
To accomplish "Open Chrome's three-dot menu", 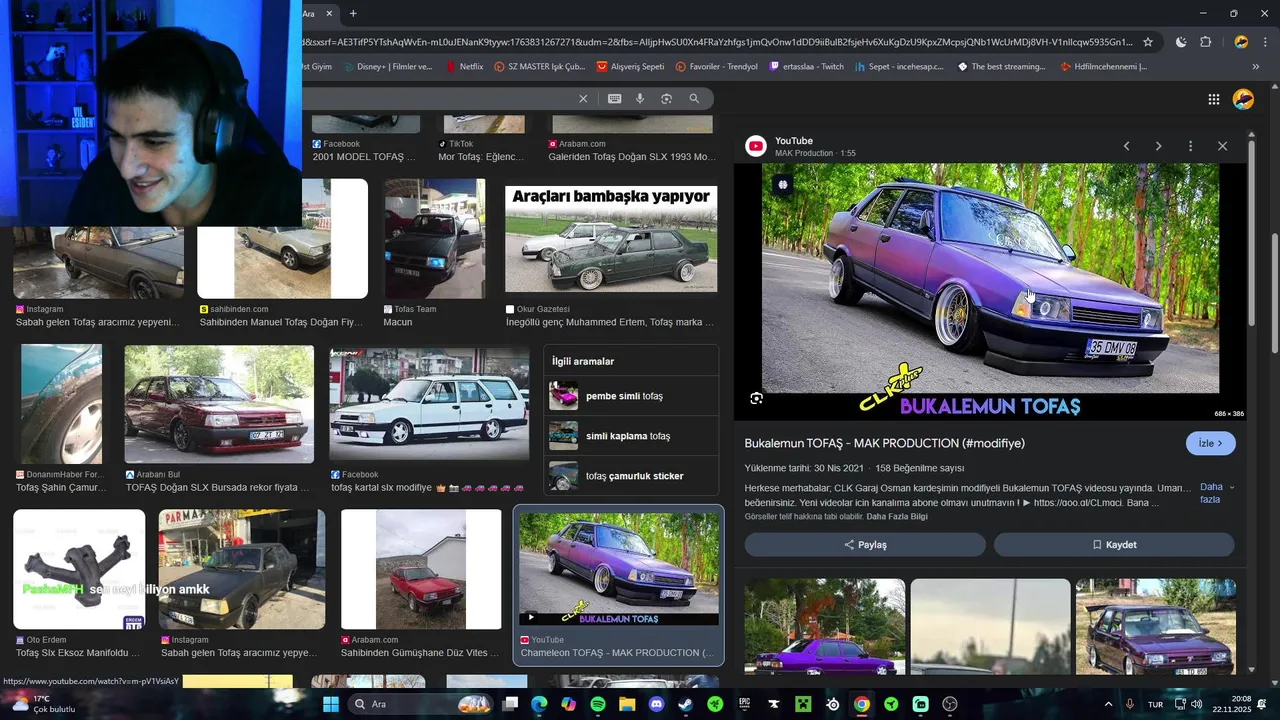I will (x=1266, y=42).
